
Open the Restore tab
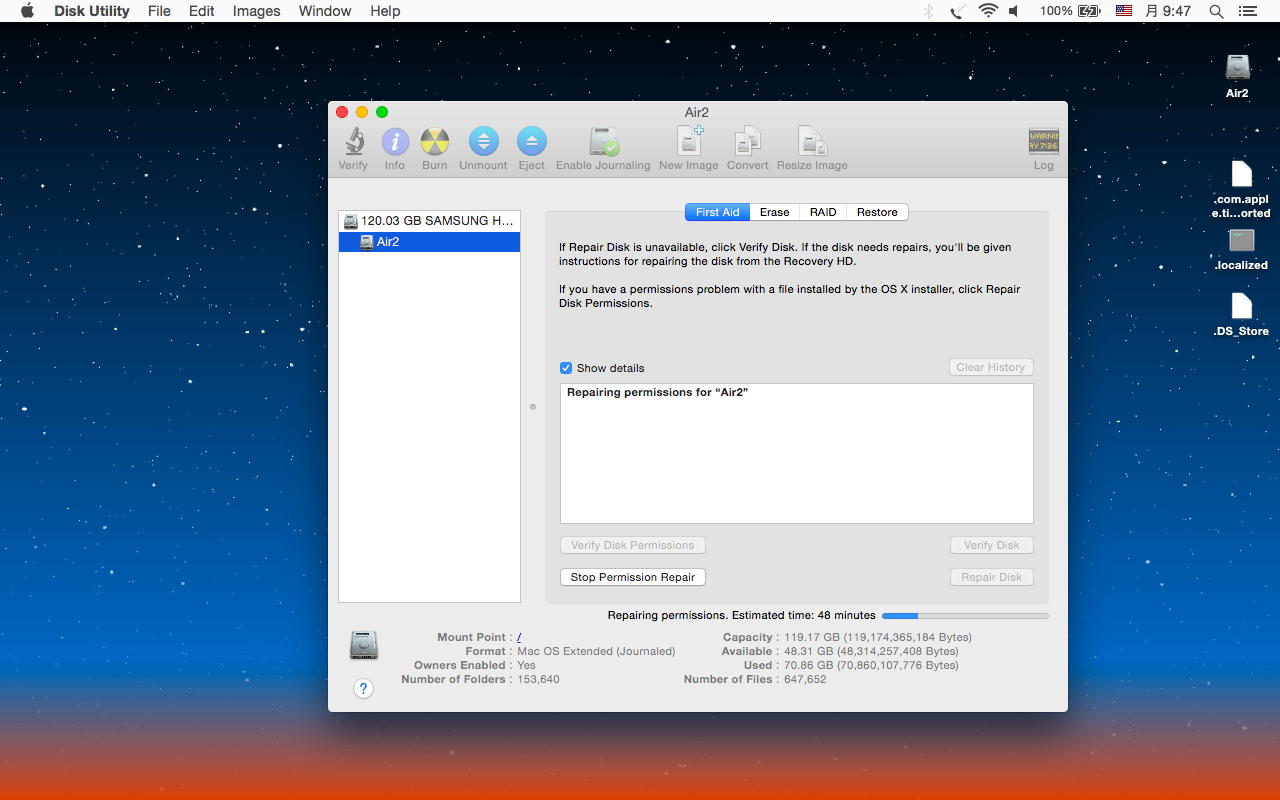pyautogui.click(x=877, y=212)
